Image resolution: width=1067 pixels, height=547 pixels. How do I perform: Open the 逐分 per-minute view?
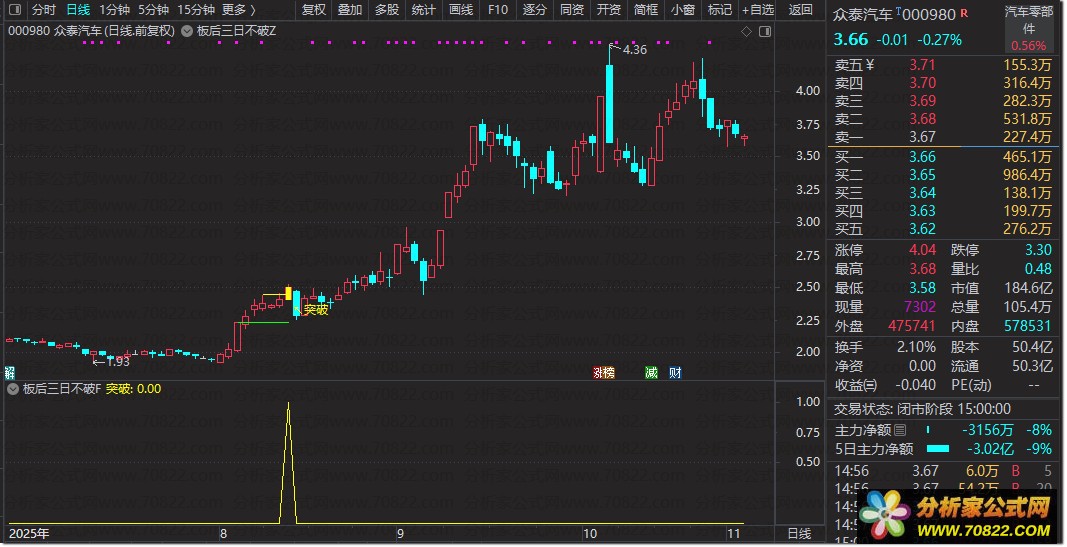(534, 10)
